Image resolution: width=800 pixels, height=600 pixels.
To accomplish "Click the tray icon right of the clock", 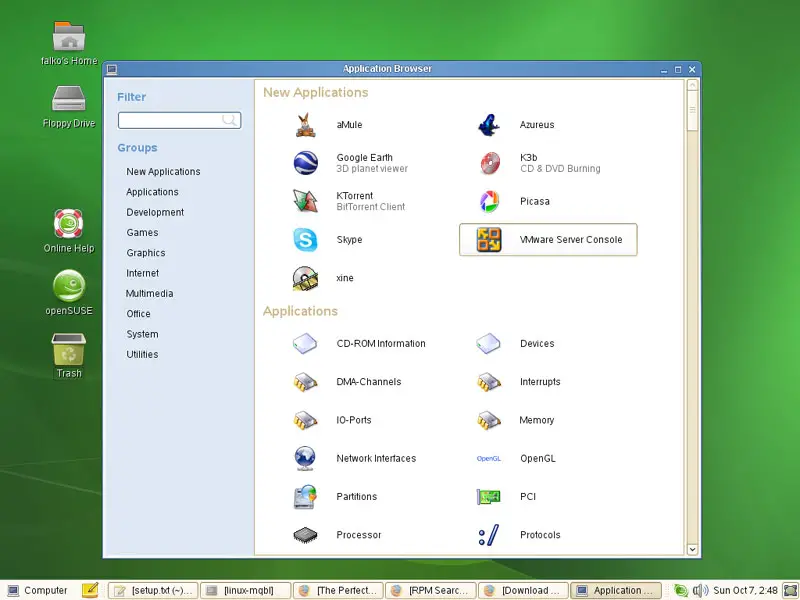I will pyautogui.click(x=790, y=590).
